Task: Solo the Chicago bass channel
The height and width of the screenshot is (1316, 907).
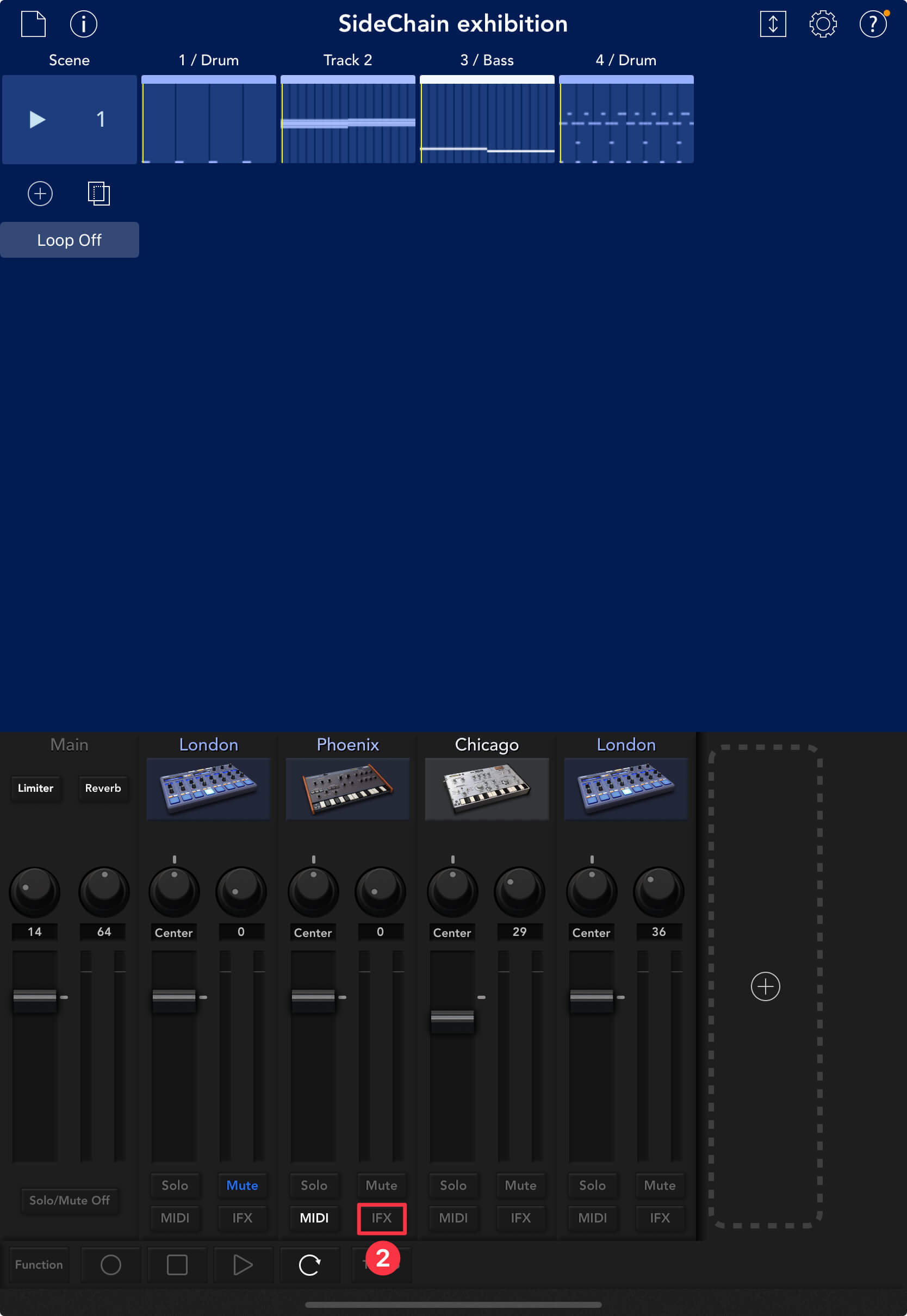Action: pyautogui.click(x=453, y=1185)
